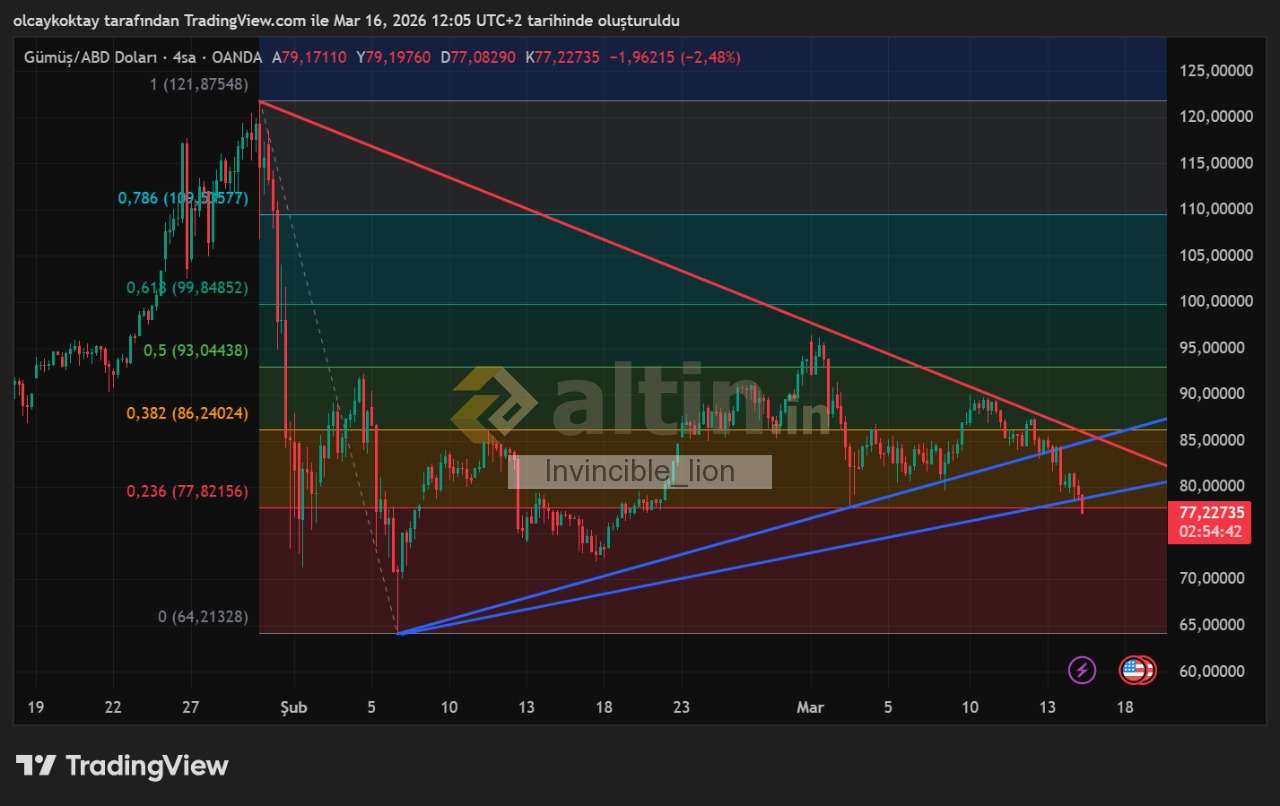Open the US flag economic event marker

click(1135, 670)
